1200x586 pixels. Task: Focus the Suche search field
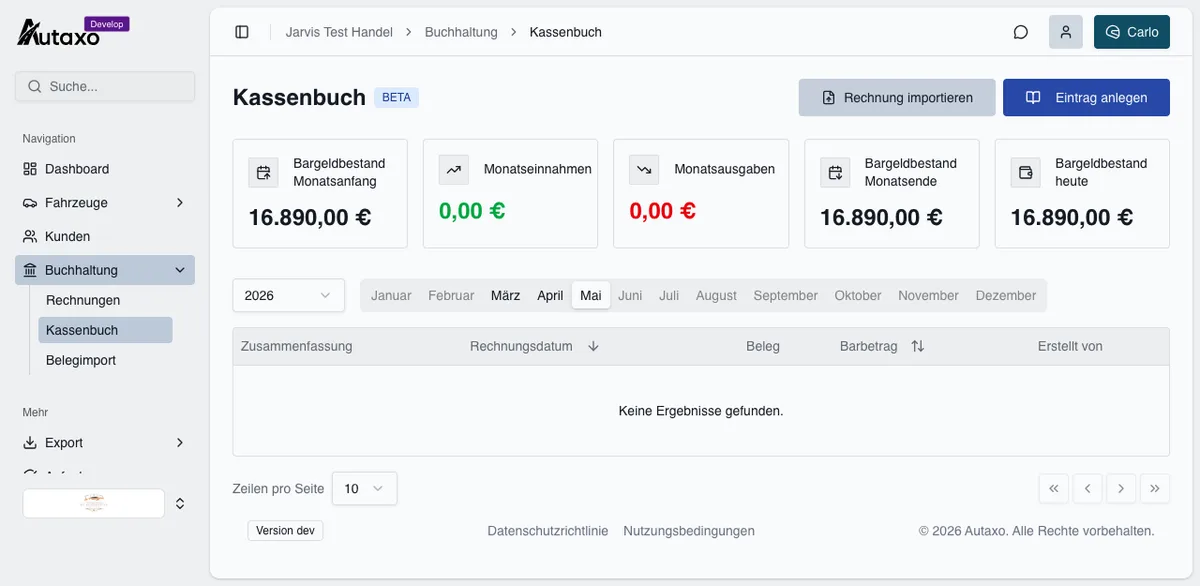105,86
